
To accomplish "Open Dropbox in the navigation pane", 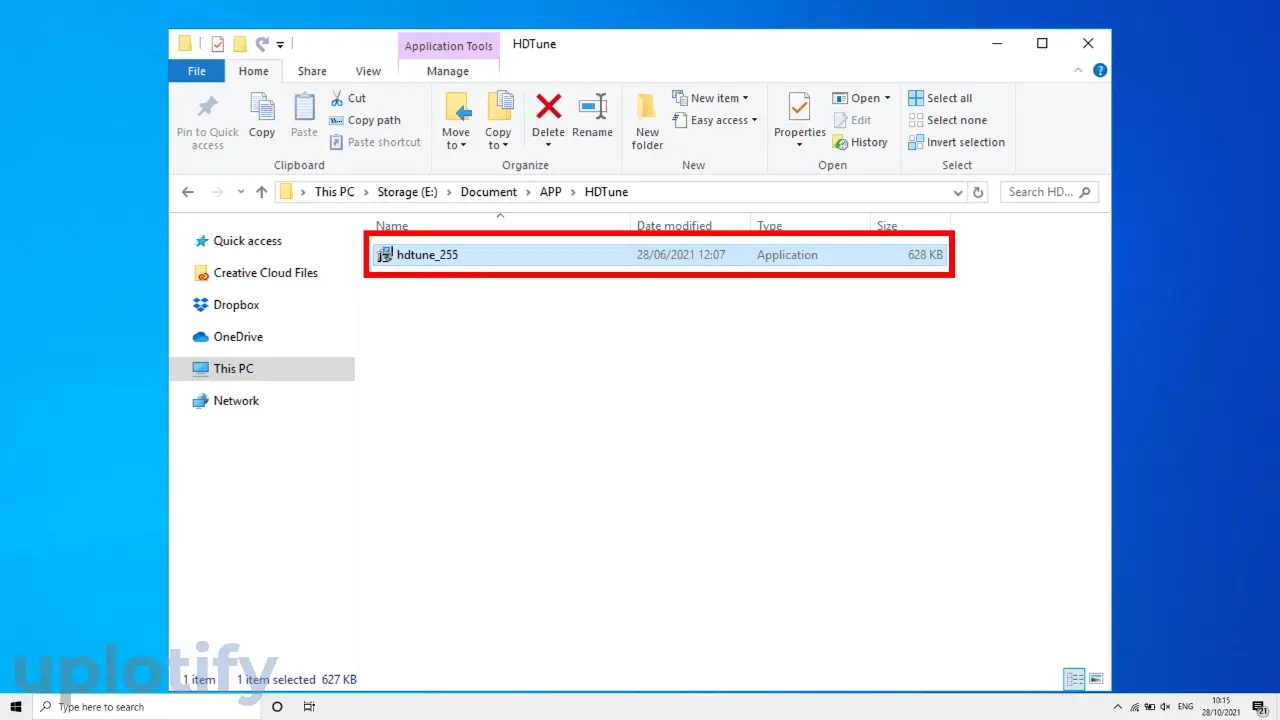I will point(226,305).
